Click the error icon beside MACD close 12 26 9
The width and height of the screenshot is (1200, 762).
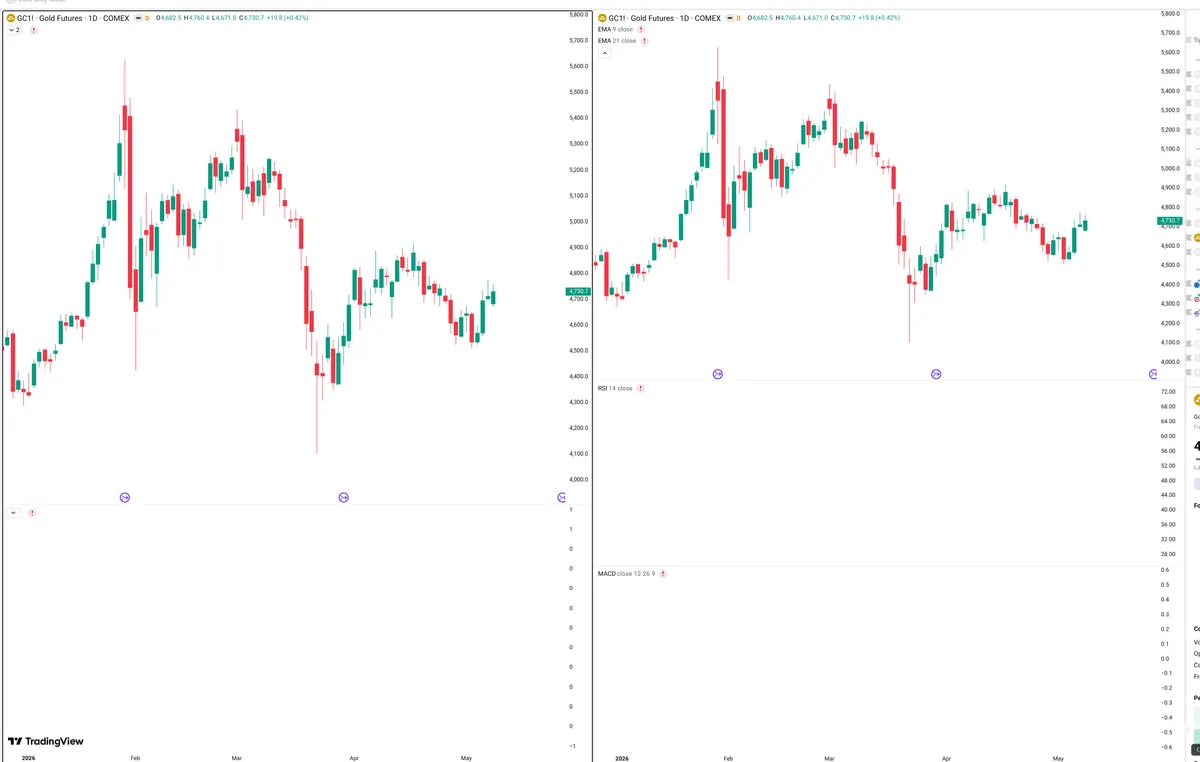click(663, 574)
